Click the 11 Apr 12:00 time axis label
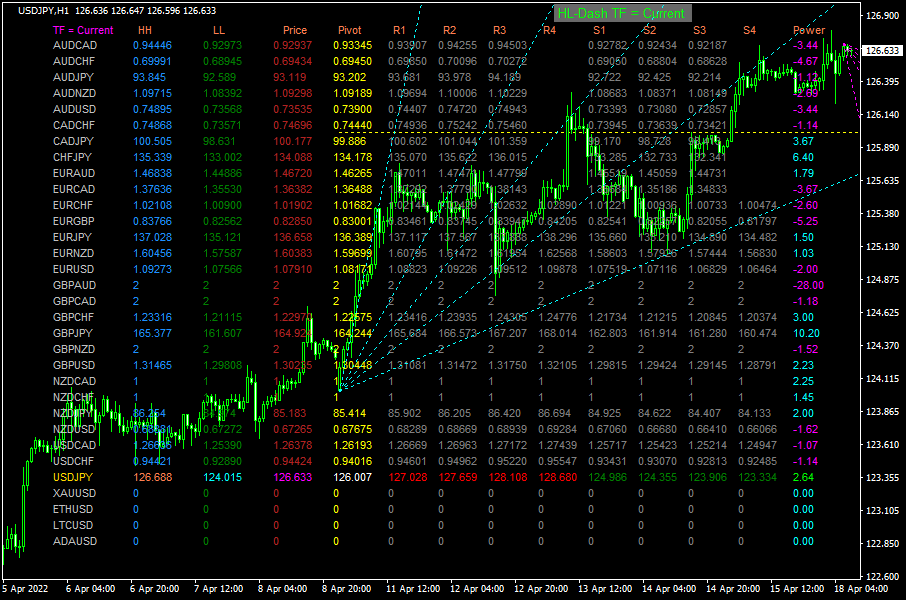 point(415,589)
